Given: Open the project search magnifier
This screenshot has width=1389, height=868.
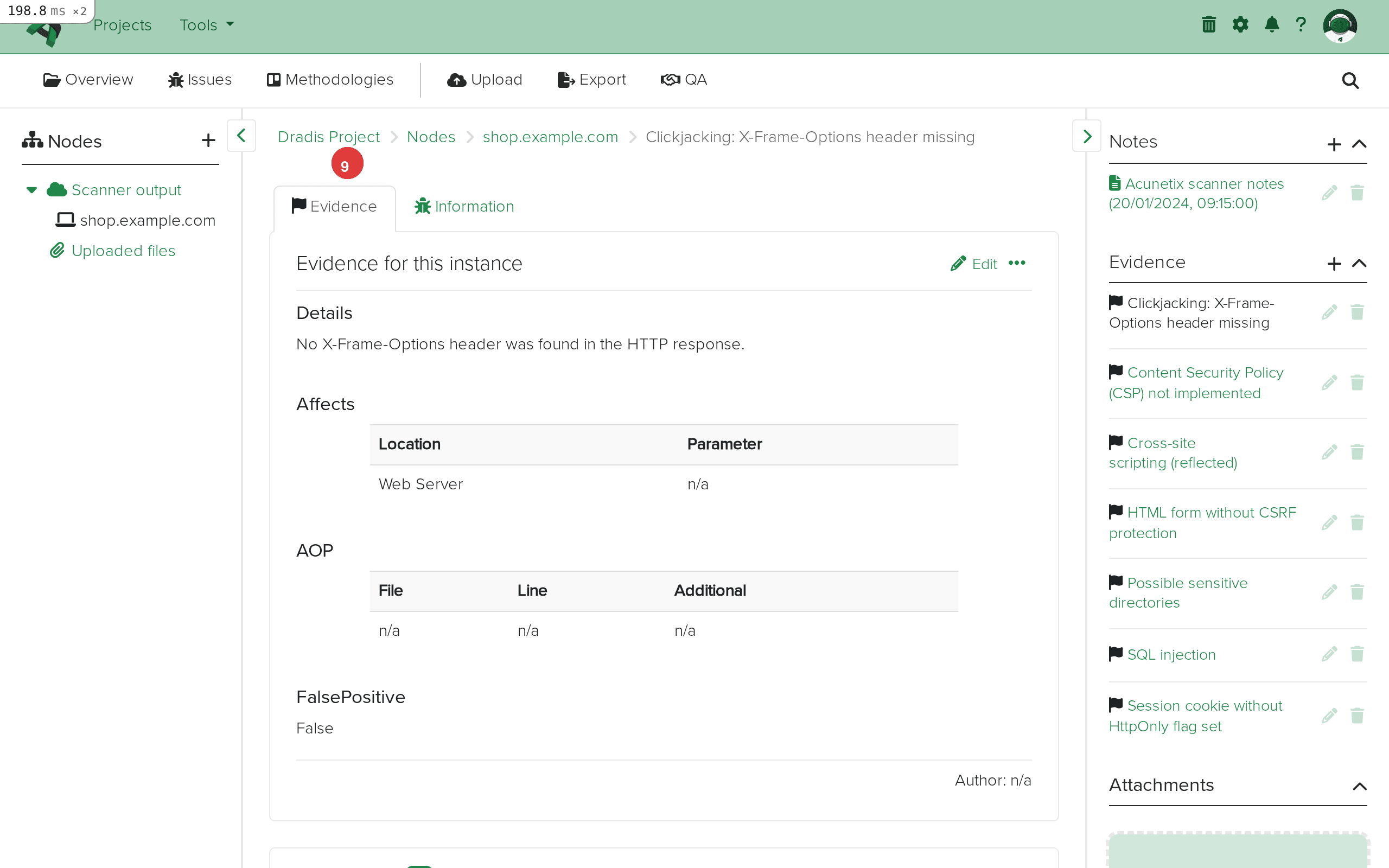Looking at the screenshot, I should [x=1350, y=80].
